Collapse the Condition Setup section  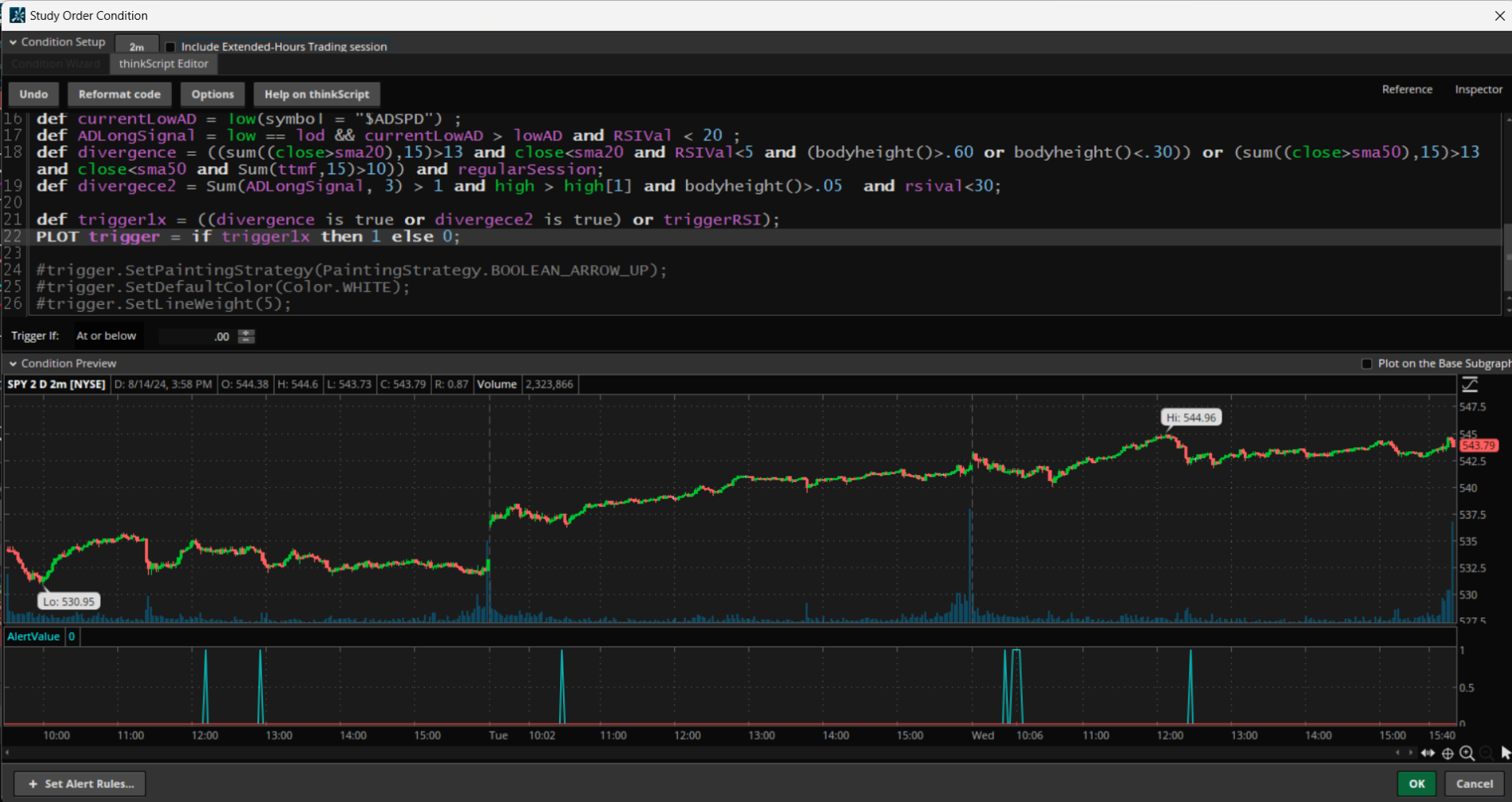pyautogui.click(x=13, y=42)
